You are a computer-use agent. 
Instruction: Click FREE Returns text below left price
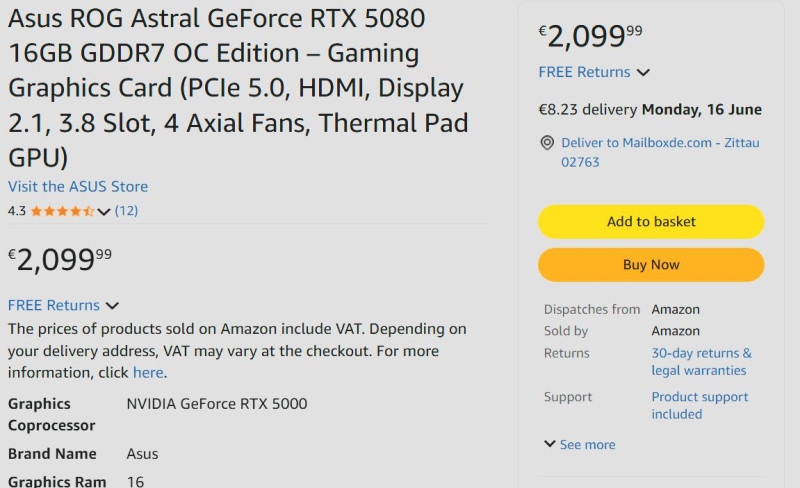(54, 305)
